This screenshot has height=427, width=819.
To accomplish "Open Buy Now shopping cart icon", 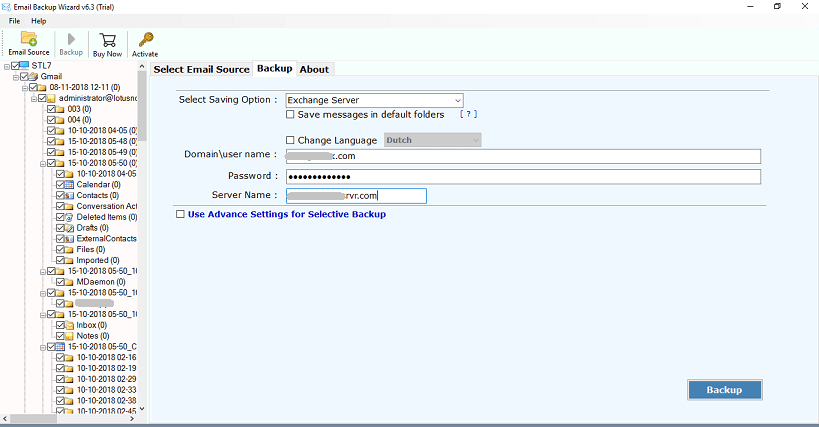I will point(108,40).
